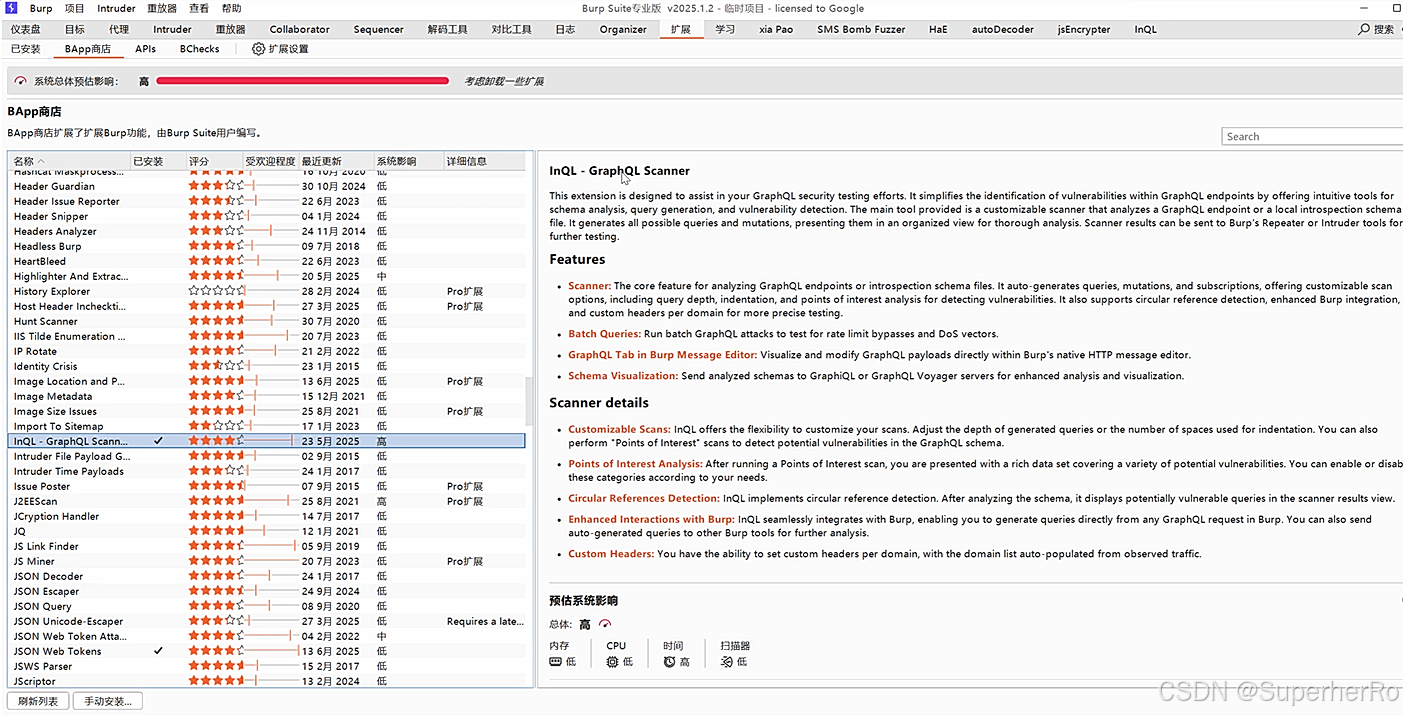Sort list by 最近更新 column
This screenshot has height=717, width=1403.
click(x=336, y=161)
